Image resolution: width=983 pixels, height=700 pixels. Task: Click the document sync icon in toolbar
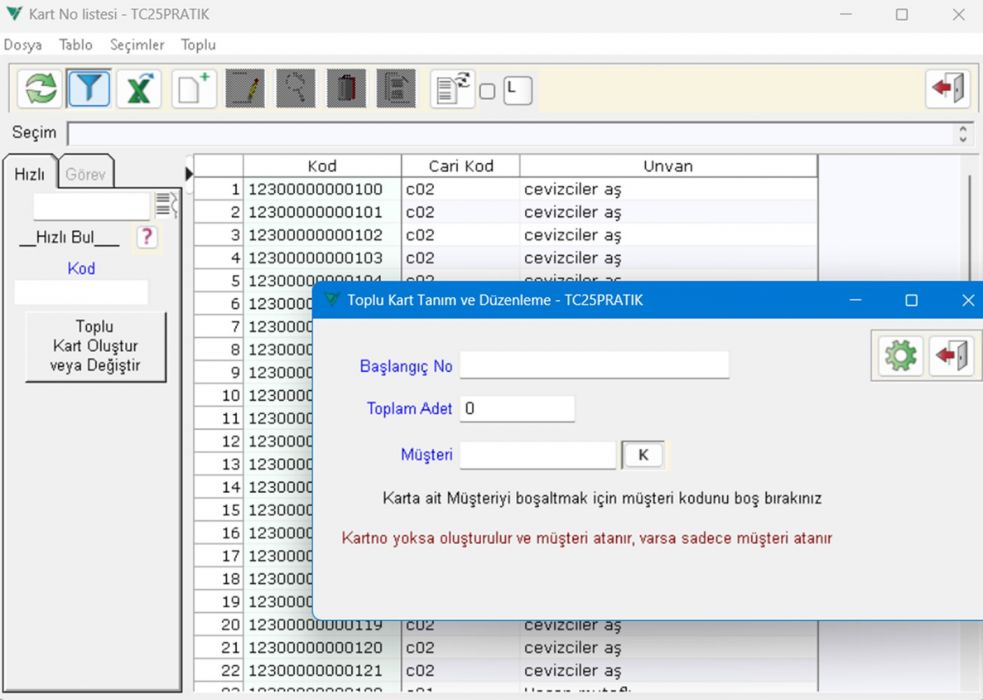(452, 89)
